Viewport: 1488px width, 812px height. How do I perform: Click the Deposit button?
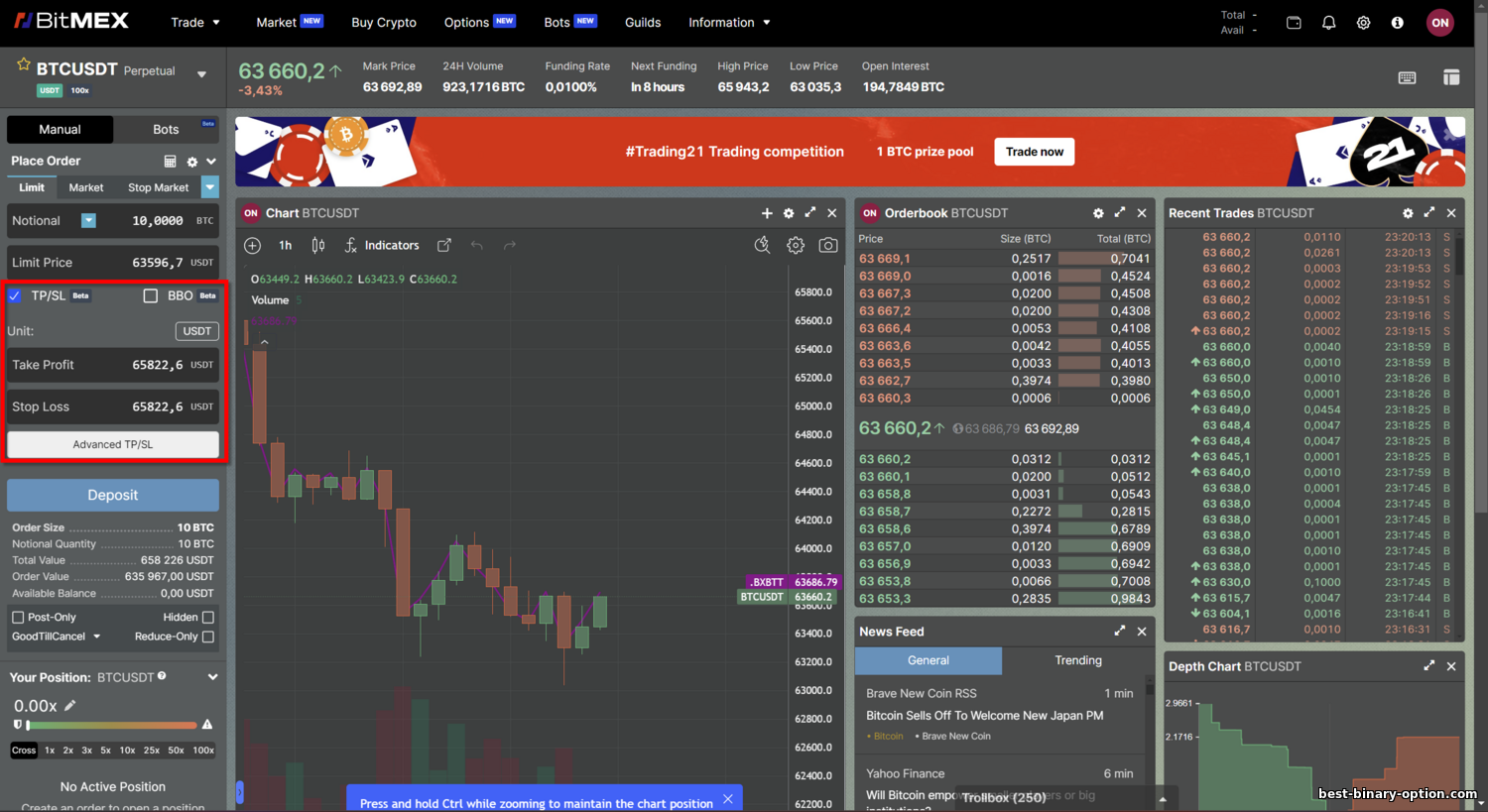(113, 495)
